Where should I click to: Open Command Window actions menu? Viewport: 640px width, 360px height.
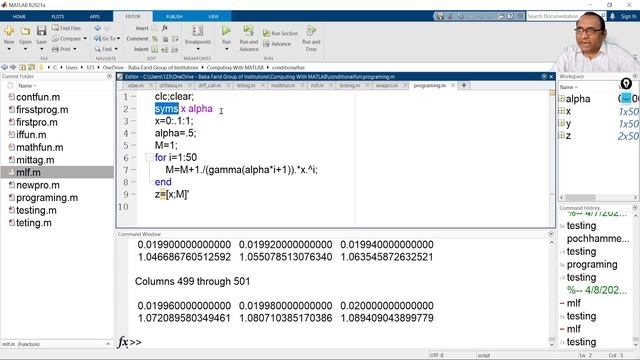(551, 234)
